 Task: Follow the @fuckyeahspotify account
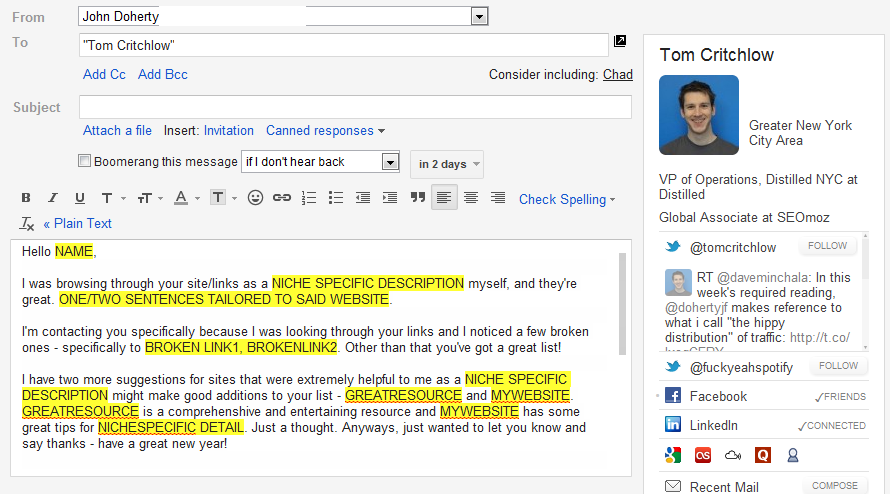pos(838,366)
